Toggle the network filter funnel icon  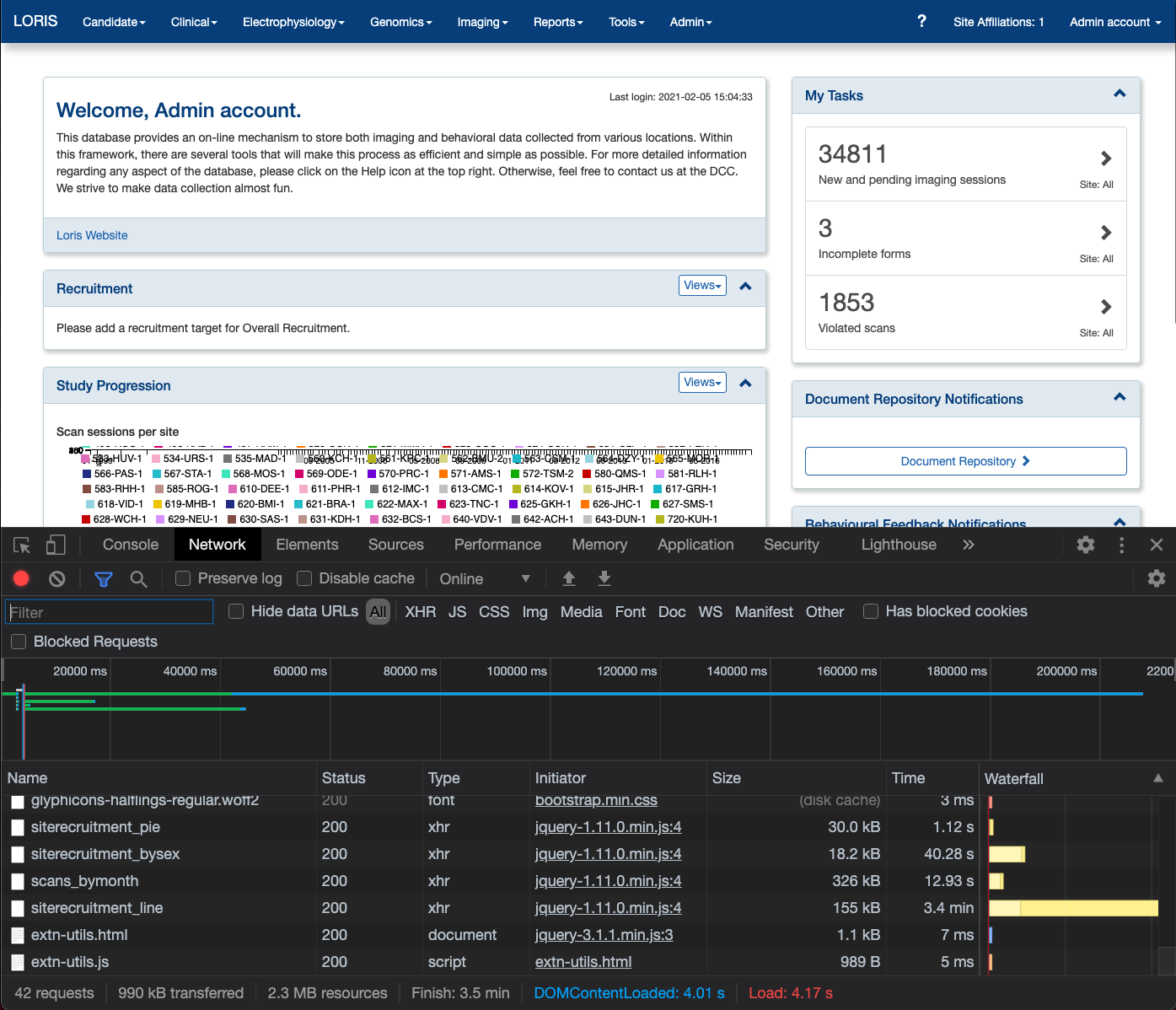(104, 578)
